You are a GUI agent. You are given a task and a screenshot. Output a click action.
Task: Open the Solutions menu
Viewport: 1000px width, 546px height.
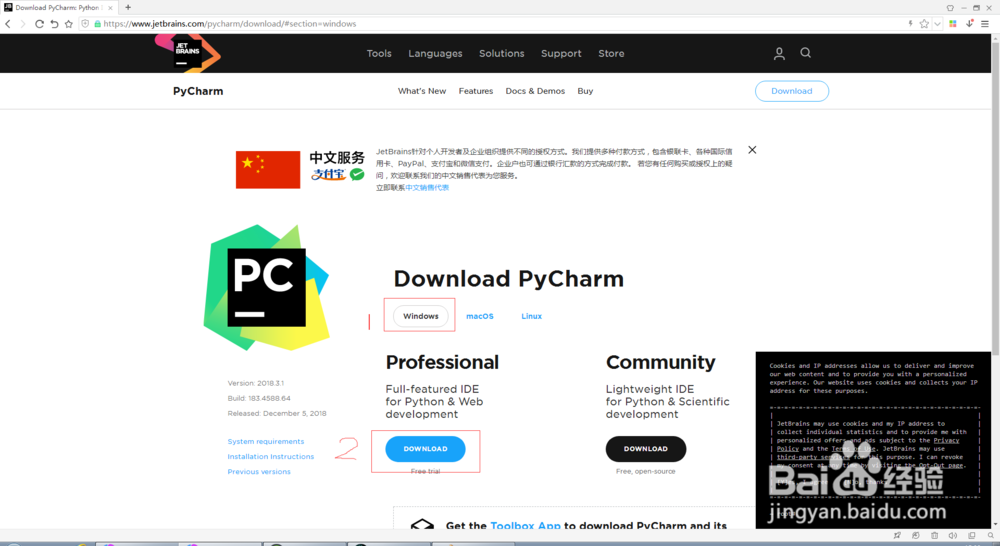(x=502, y=54)
